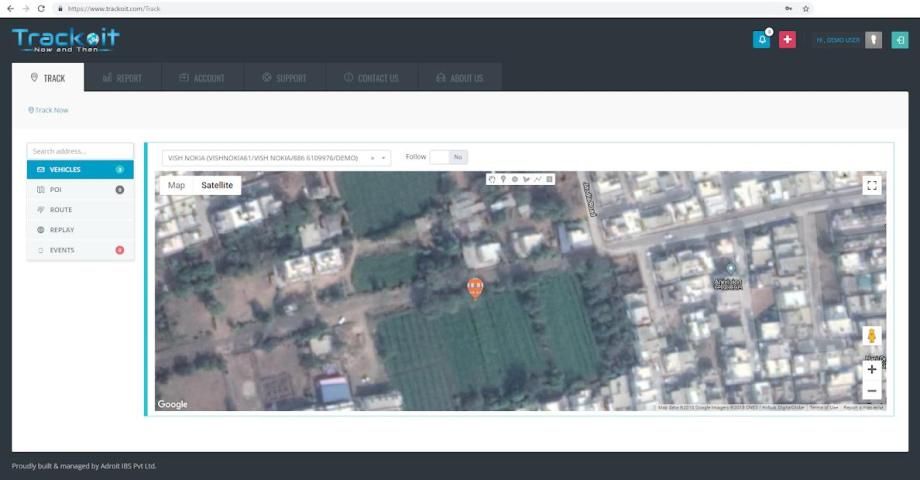Switch map to Map view
920x480 pixels.
(176, 185)
